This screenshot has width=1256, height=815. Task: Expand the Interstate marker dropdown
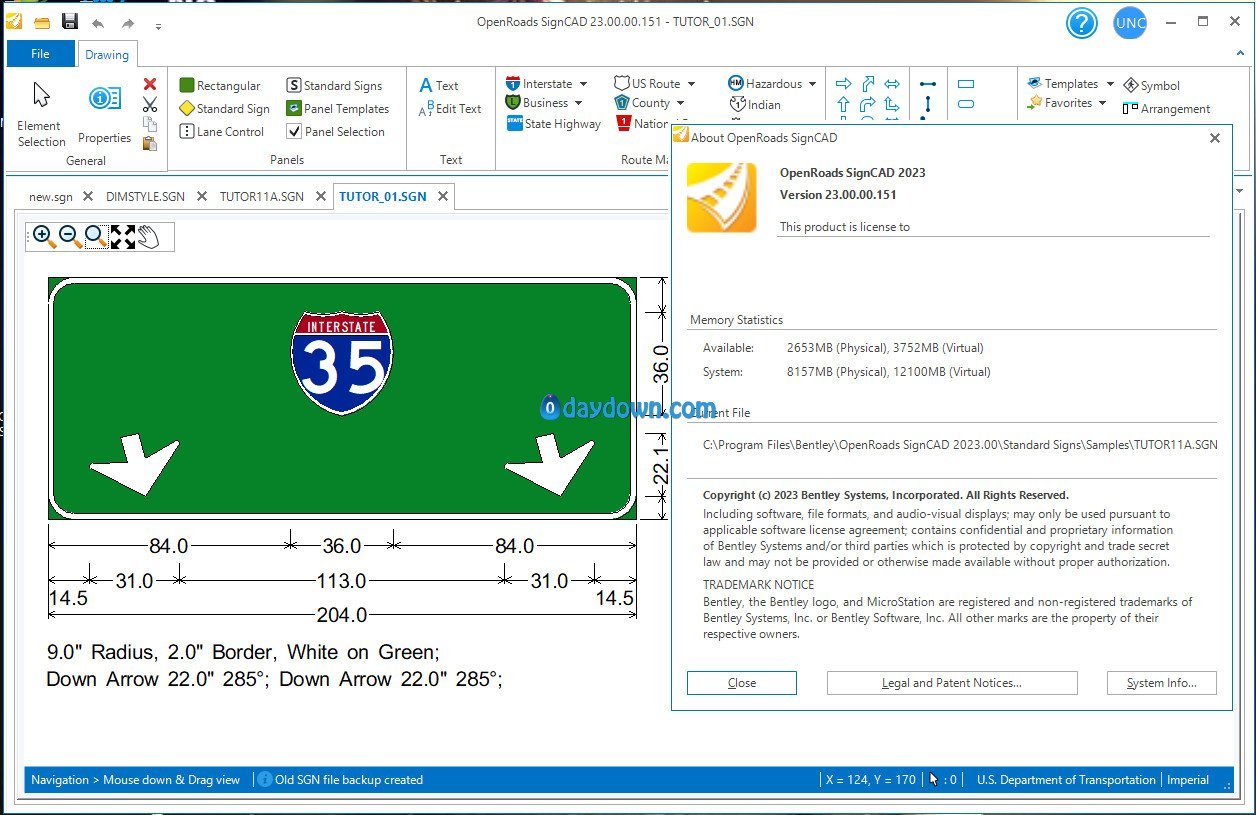click(583, 84)
